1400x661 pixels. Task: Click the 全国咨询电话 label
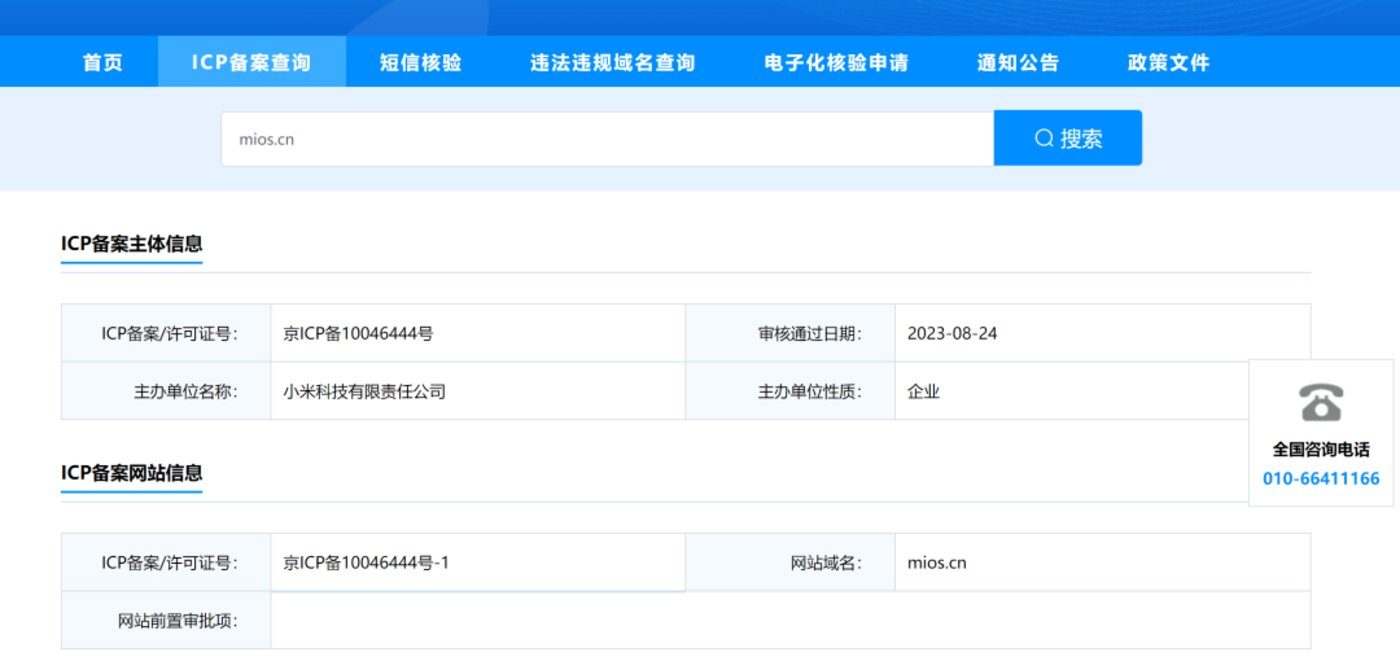coord(1320,449)
